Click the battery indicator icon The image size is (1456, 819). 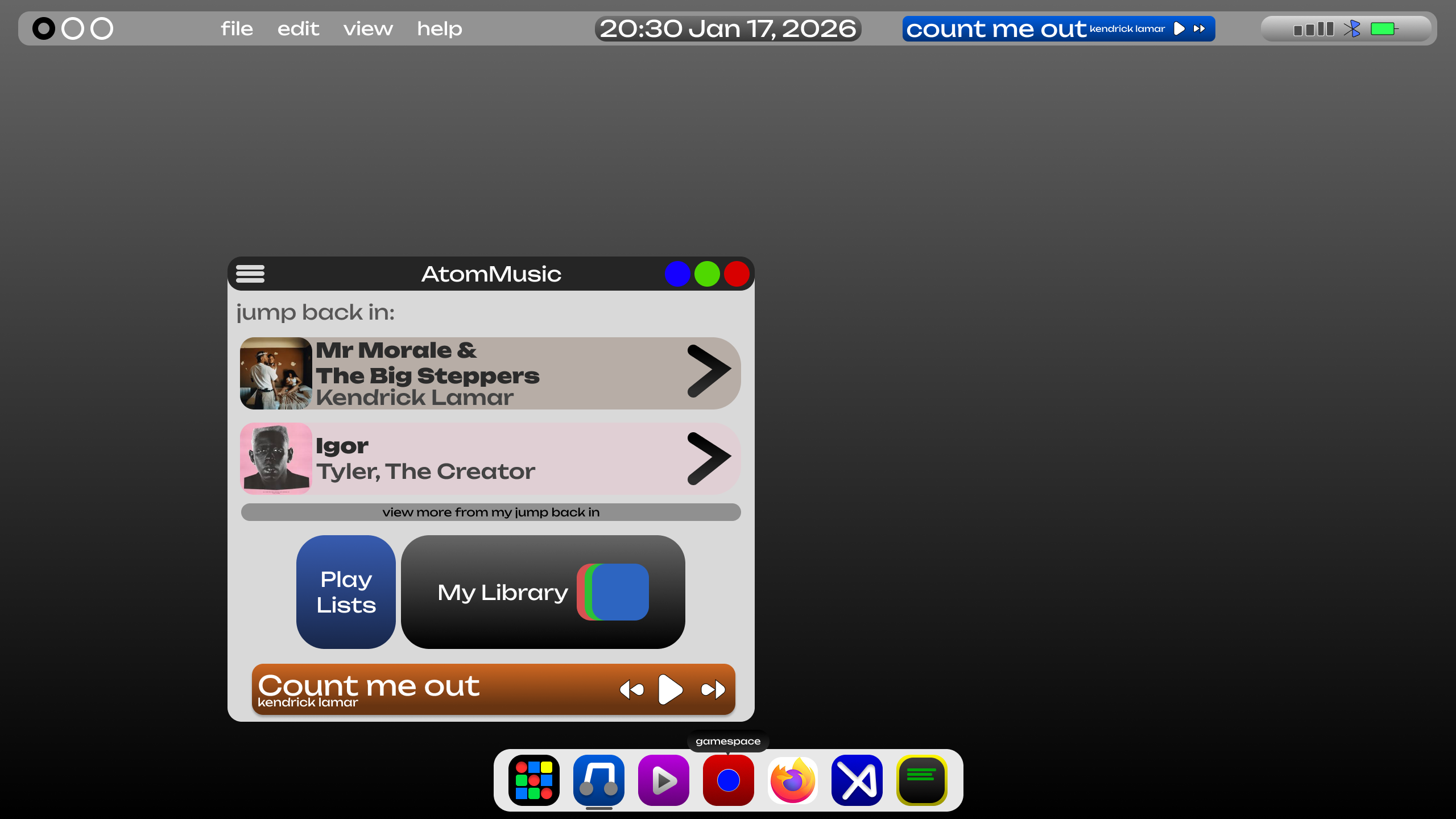tap(1384, 28)
